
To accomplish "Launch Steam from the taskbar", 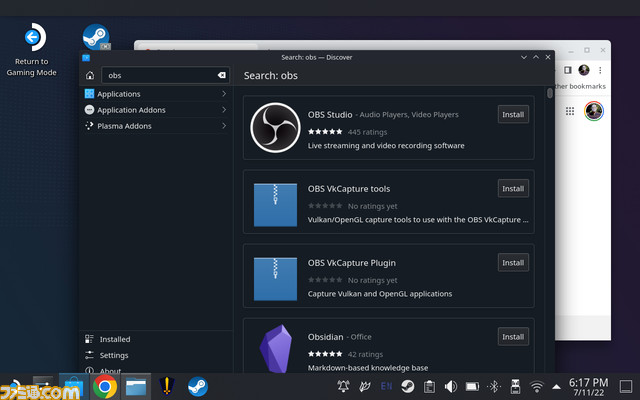I will (x=198, y=387).
